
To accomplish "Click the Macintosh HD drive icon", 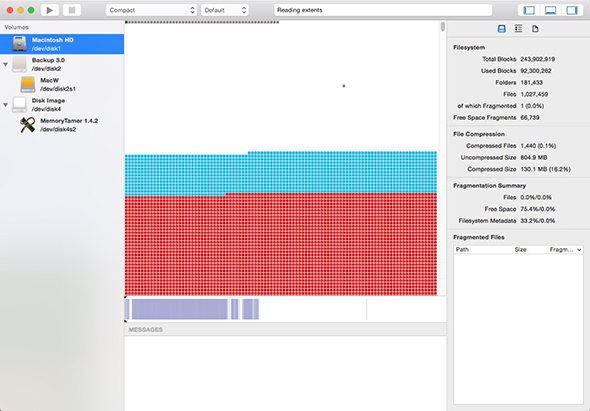I will 20,44.
